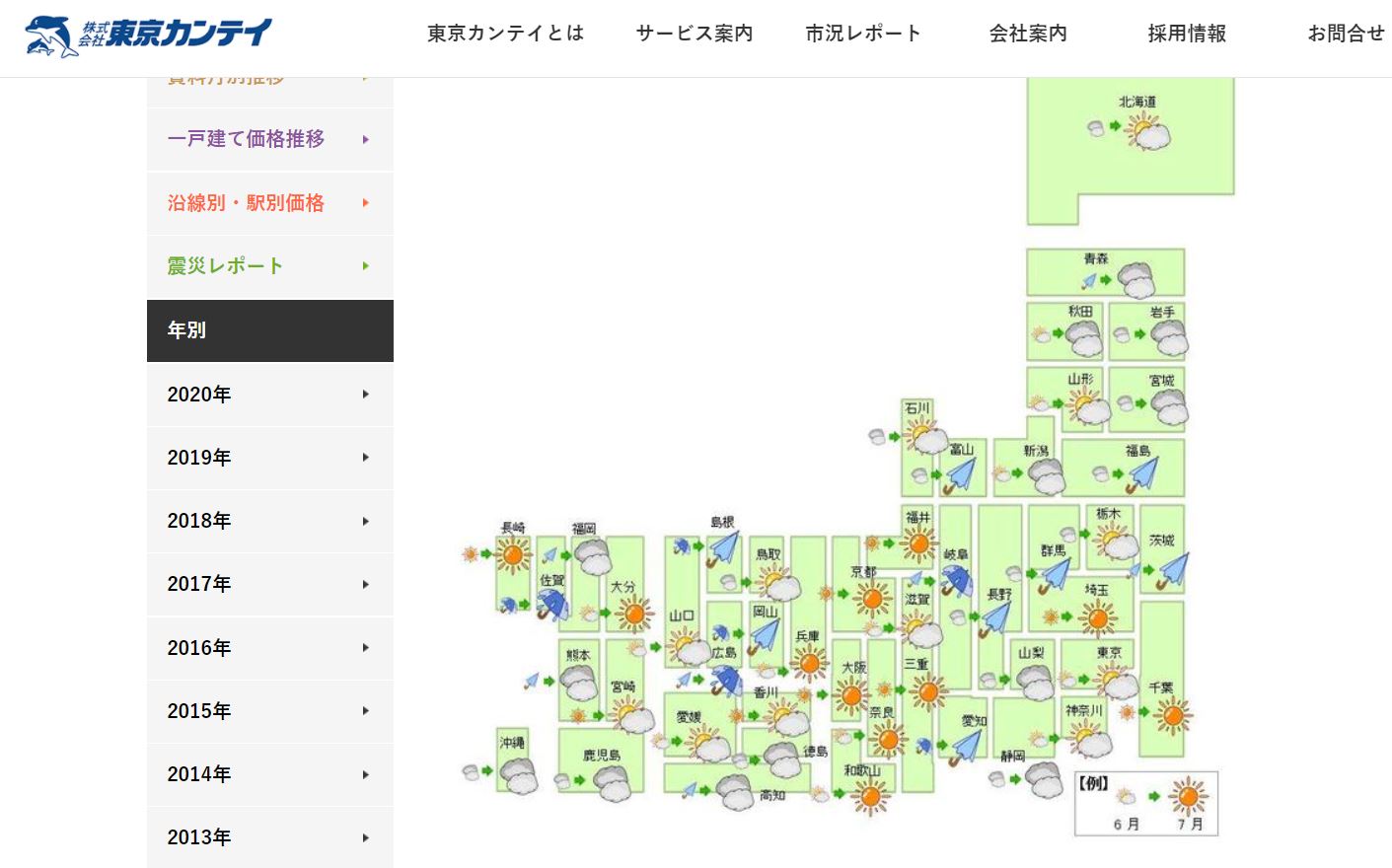Open the 沿線別・駅別価格 link

tap(246, 203)
